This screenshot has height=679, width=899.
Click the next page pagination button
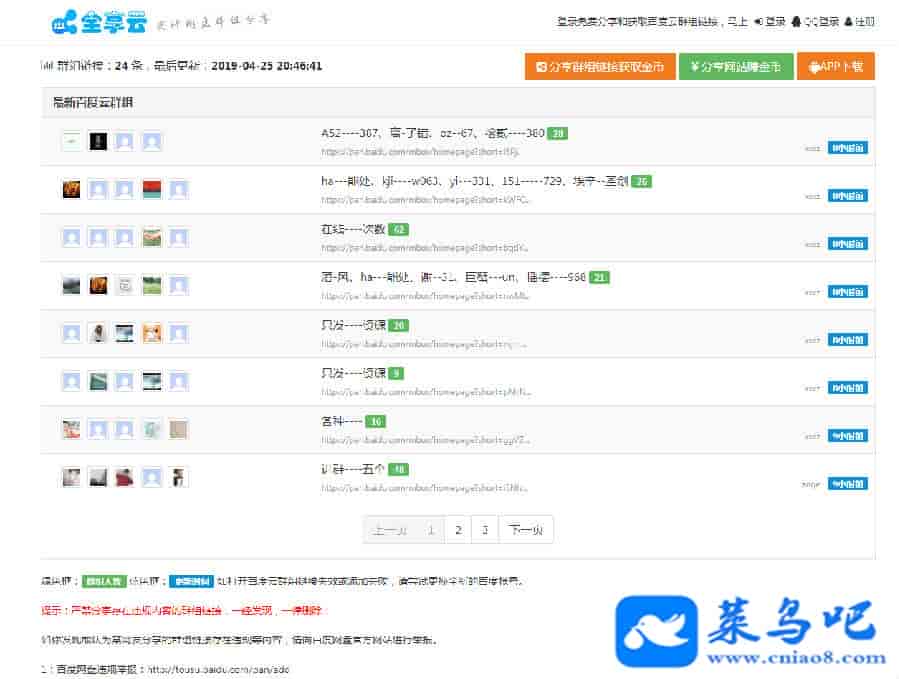(x=526, y=530)
